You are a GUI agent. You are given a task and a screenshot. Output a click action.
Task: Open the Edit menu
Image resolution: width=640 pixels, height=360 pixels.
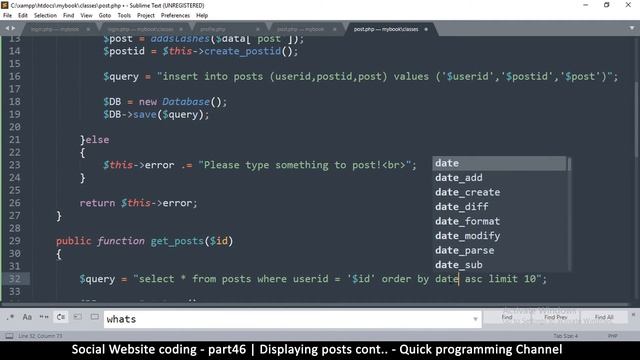(23, 16)
